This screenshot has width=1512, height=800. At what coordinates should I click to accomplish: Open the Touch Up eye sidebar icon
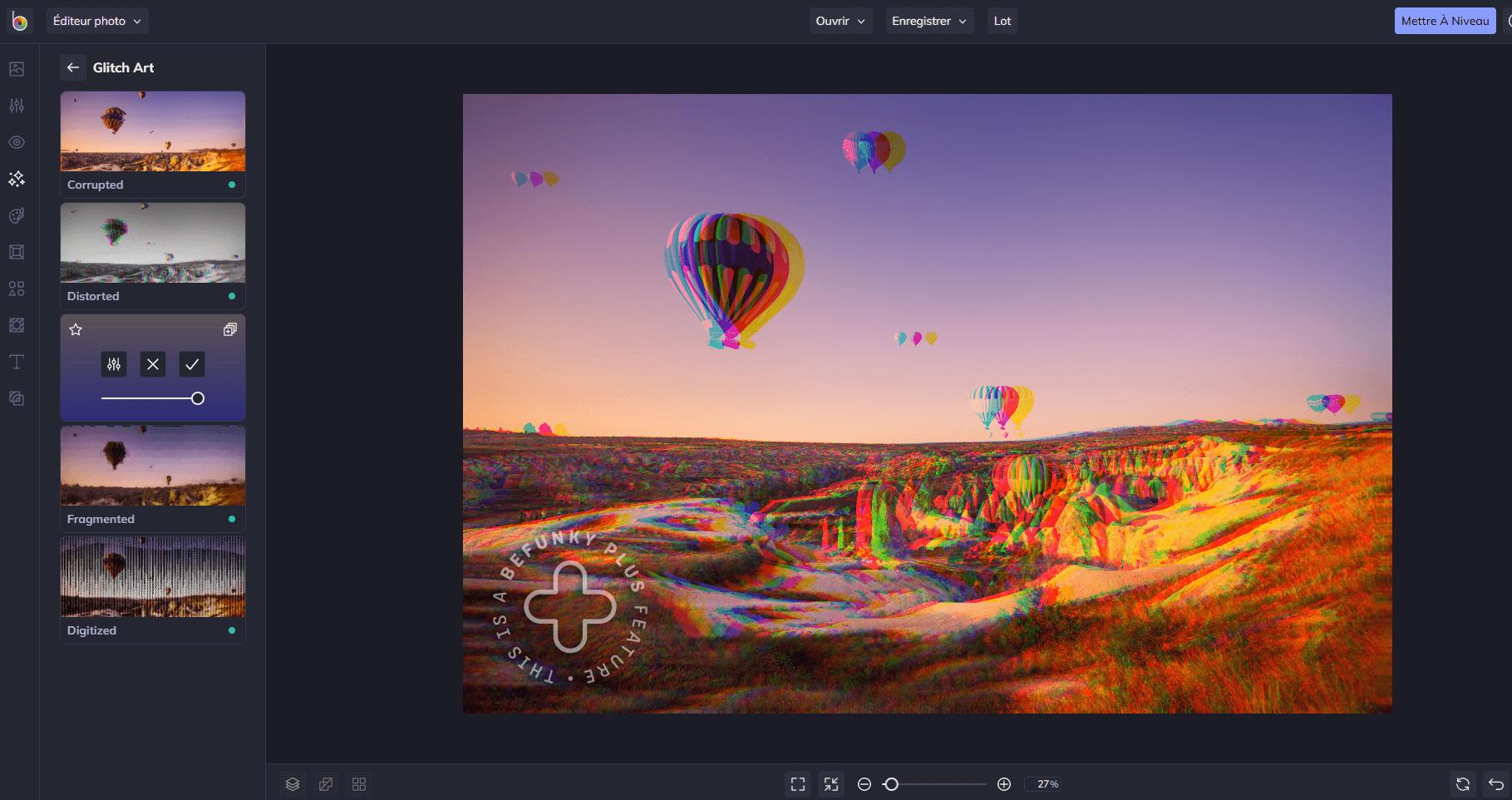[17, 142]
